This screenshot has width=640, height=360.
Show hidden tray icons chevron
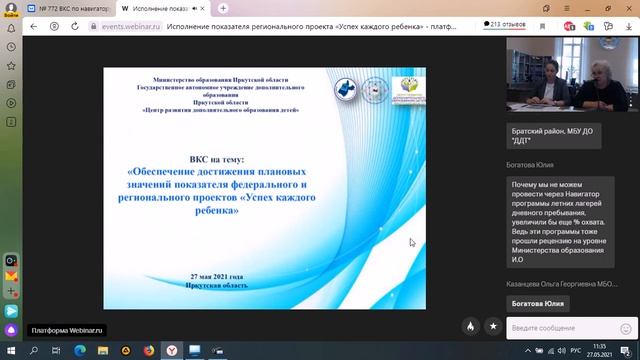coord(527,351)
